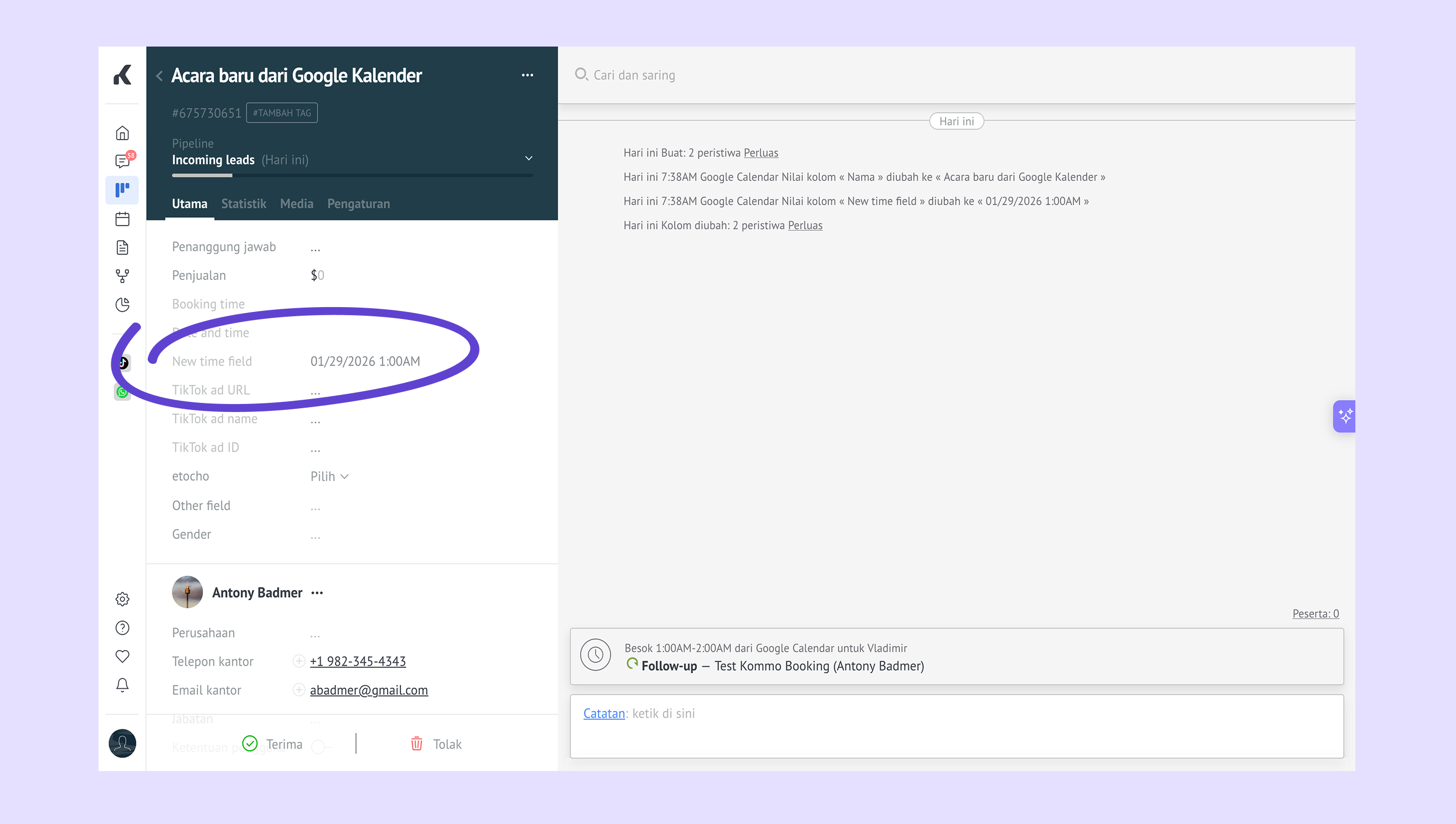Click the Perluas link after Buat events
1456x824 pixels.
click(760, 153)
